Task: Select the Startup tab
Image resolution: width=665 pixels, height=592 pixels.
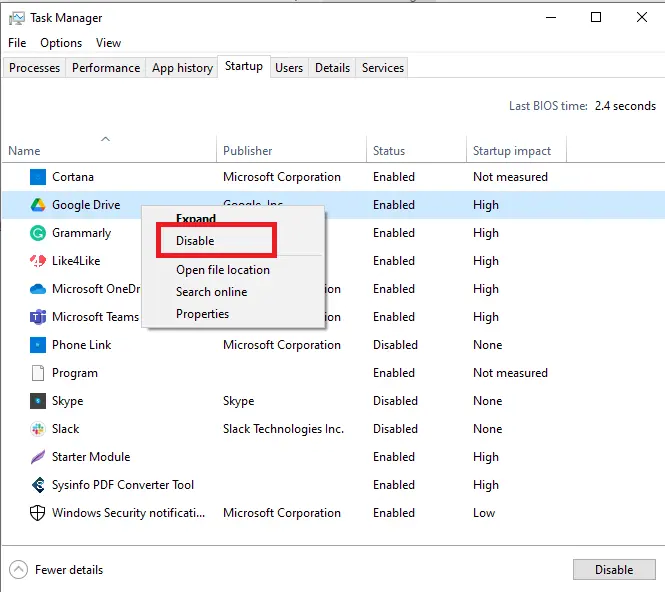Action: (x=244, y=66)
